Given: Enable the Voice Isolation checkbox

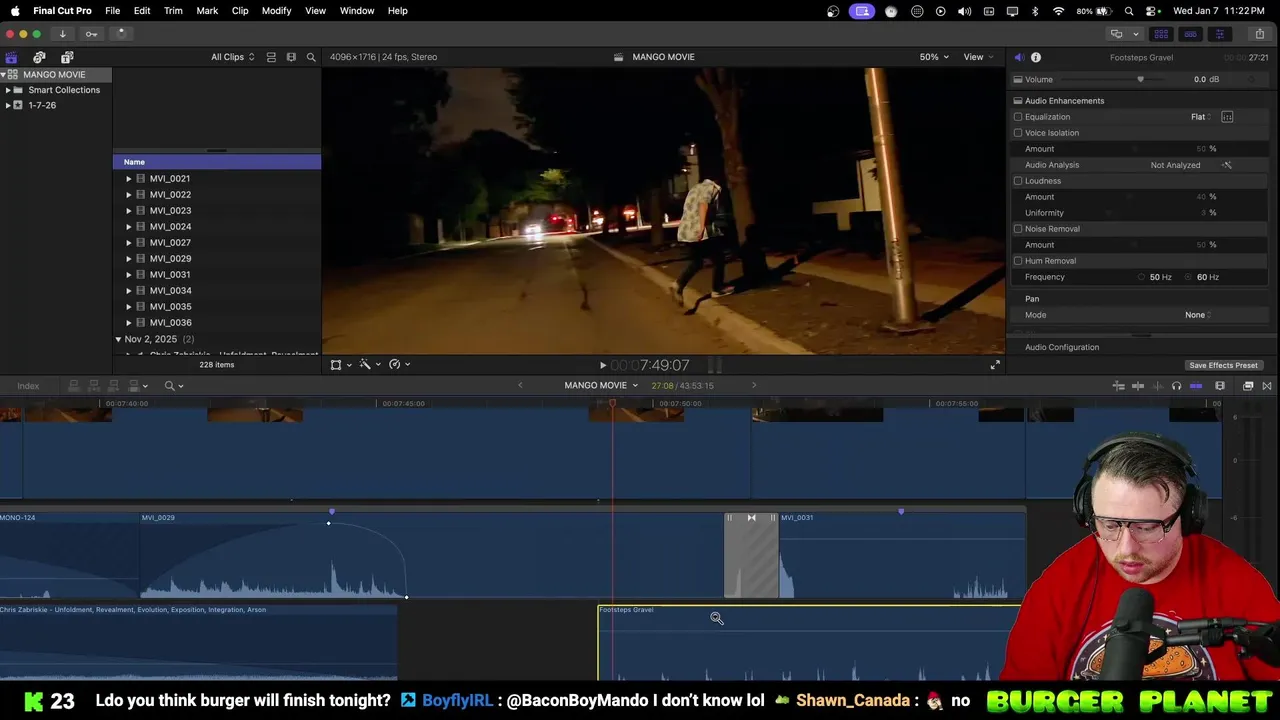Looking at the screenshot, I should click(x=1018, y=133).
